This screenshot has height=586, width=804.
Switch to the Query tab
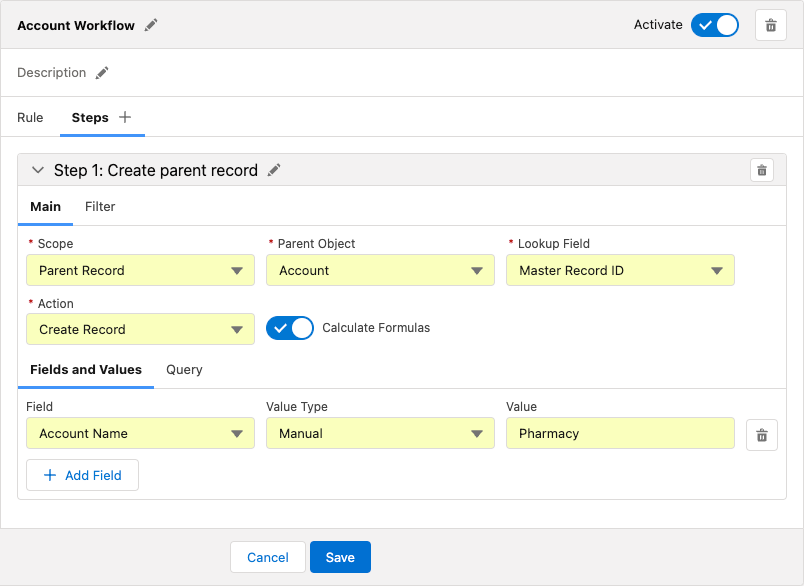184,369
